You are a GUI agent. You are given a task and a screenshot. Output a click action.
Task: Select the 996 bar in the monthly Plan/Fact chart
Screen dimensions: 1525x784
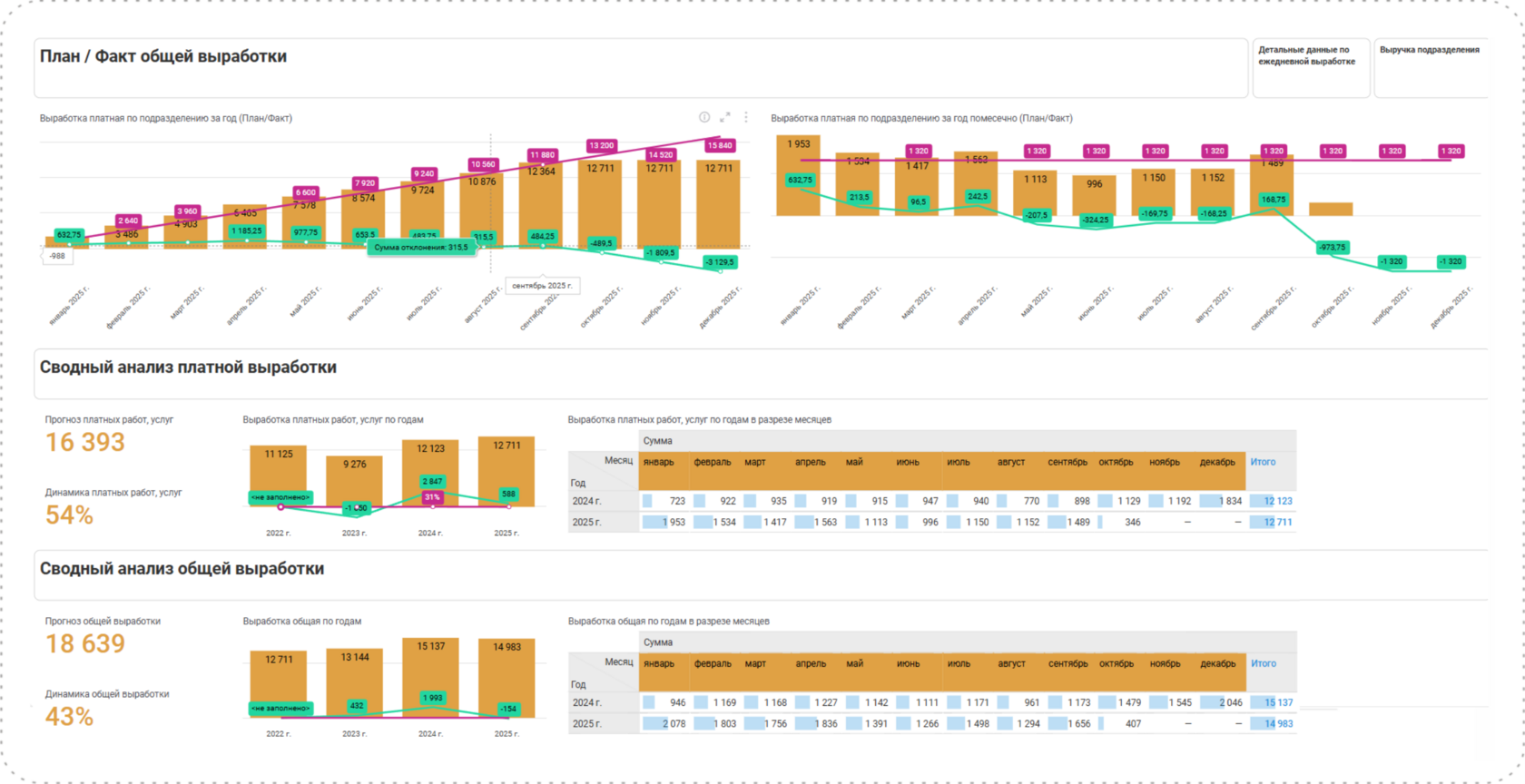tap(1095, 195)
